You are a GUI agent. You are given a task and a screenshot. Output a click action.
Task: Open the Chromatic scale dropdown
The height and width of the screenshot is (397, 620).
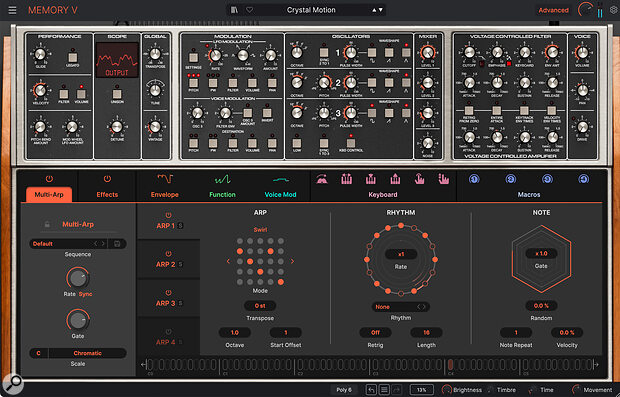point(87,353)
